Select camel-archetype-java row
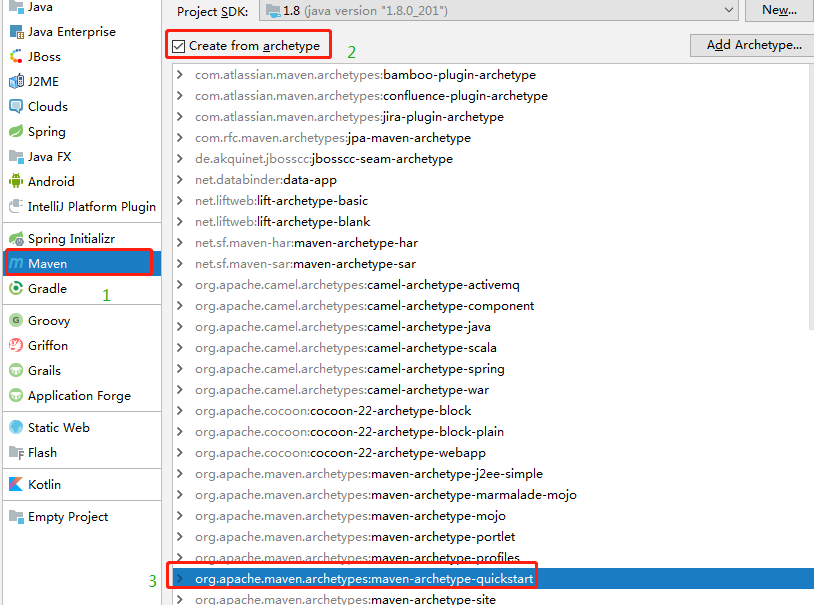 (491, 327)
